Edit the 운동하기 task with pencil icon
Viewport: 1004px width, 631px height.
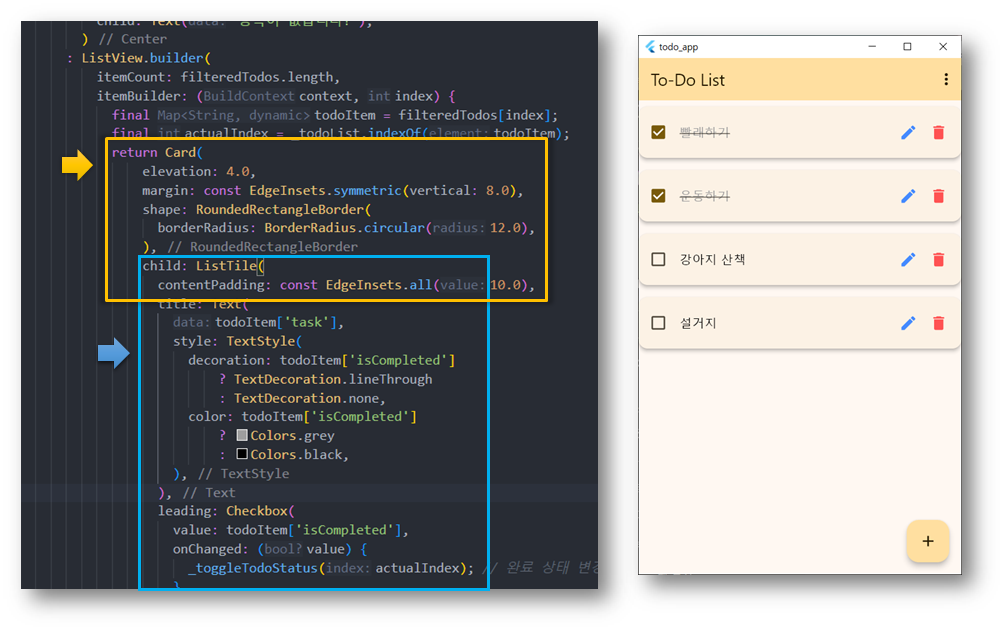pyautogui.click(x=908, y=196)
